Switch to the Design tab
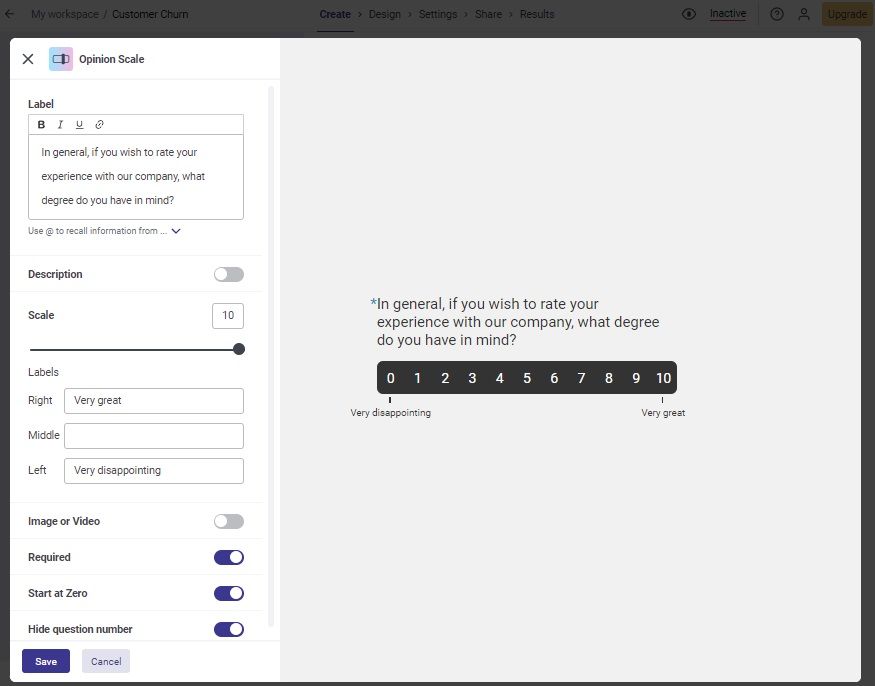The width and height of the screenshot is (875, 686). pyautogui.click(x=384, y=14)
